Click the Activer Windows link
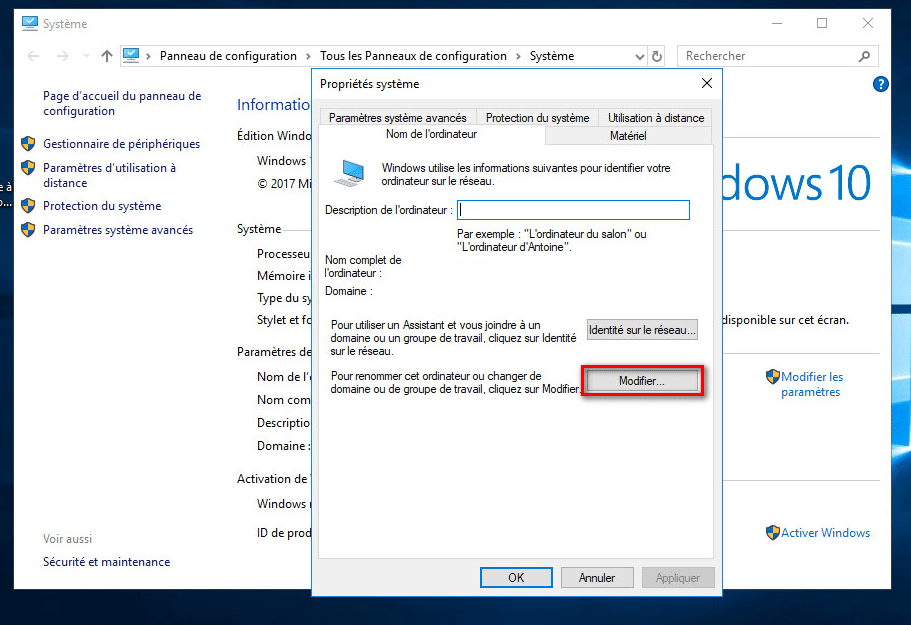911x625 pixels. (826, 533)
